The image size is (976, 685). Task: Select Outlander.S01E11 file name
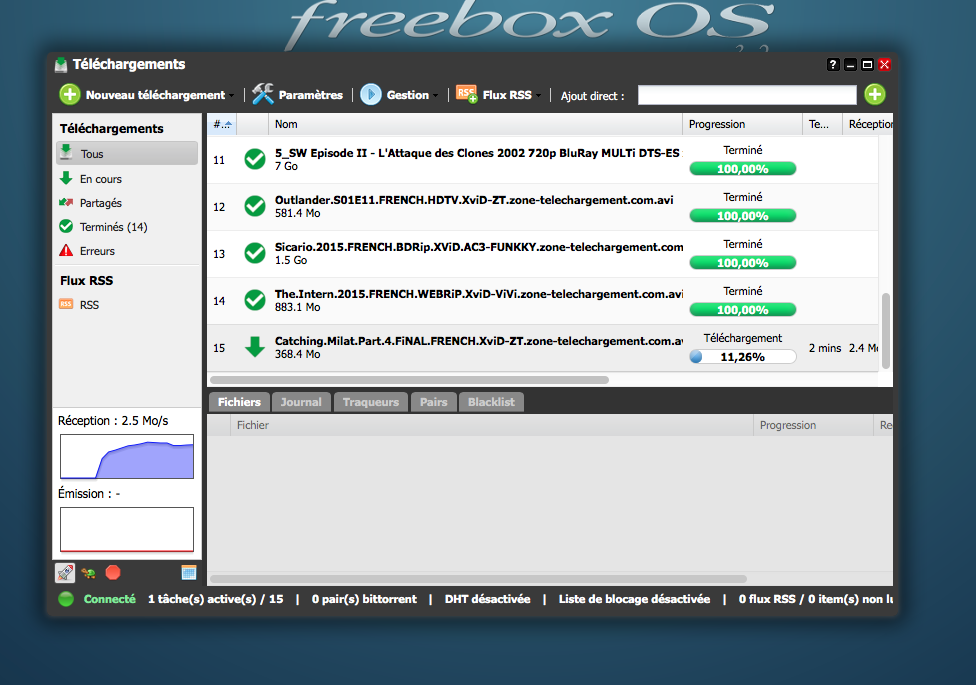point(474,200)
